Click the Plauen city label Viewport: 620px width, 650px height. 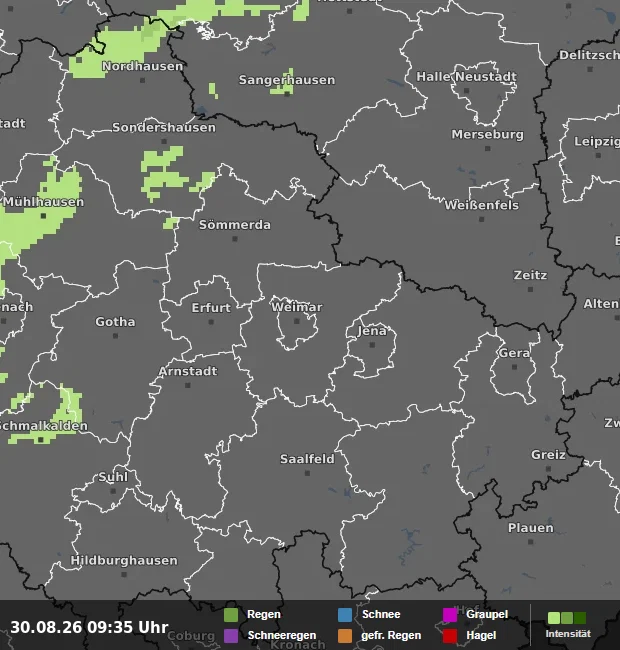pos(531,528)
